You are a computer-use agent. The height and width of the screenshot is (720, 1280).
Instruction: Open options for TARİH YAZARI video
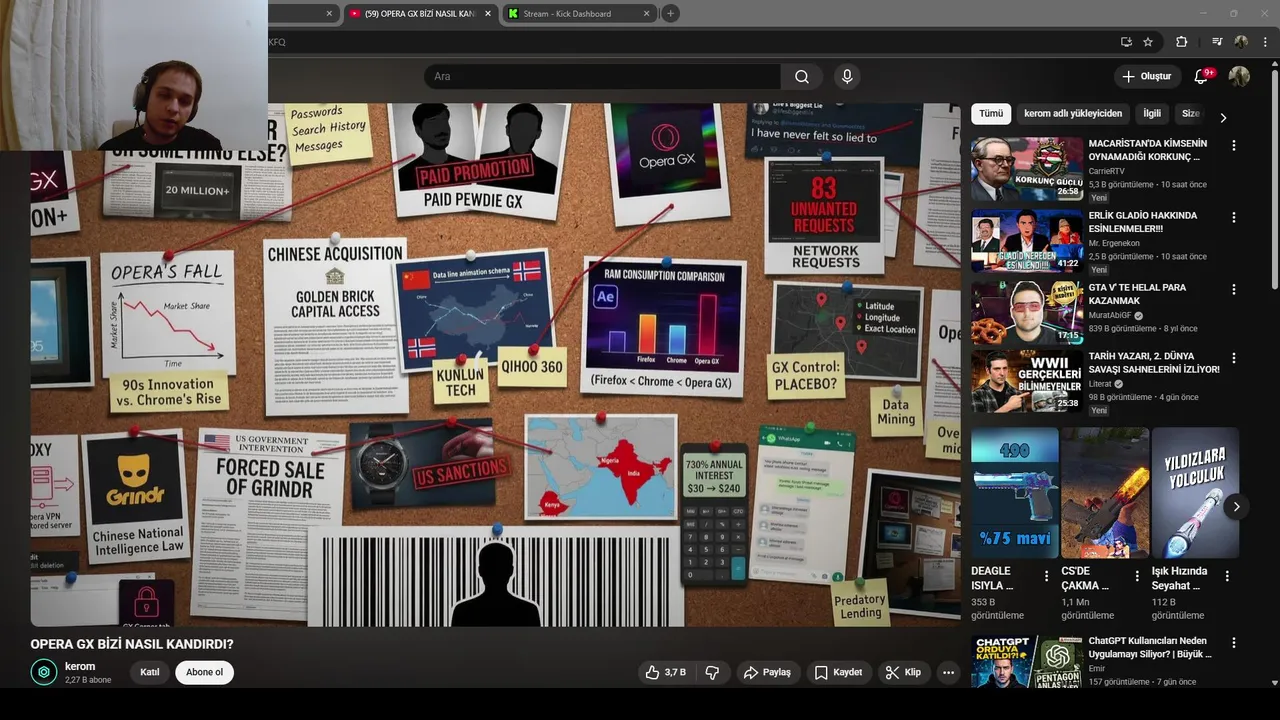coord(1233,358)
